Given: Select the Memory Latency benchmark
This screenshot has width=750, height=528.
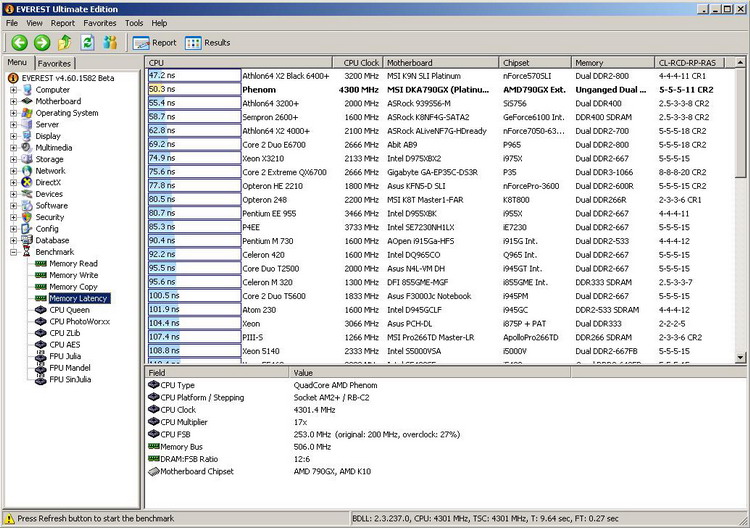Looking at the screenshot, I should pyautogui.click(x=79, y=298).
